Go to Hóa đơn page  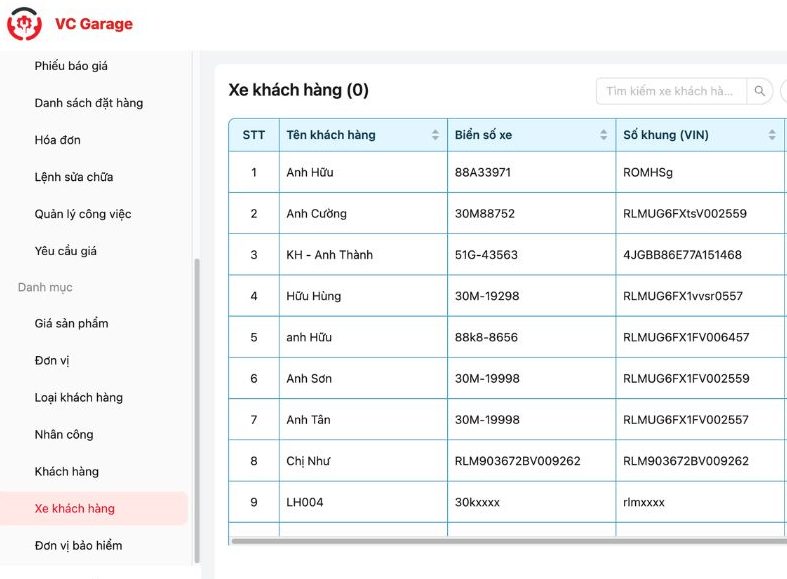click(57, 140)
